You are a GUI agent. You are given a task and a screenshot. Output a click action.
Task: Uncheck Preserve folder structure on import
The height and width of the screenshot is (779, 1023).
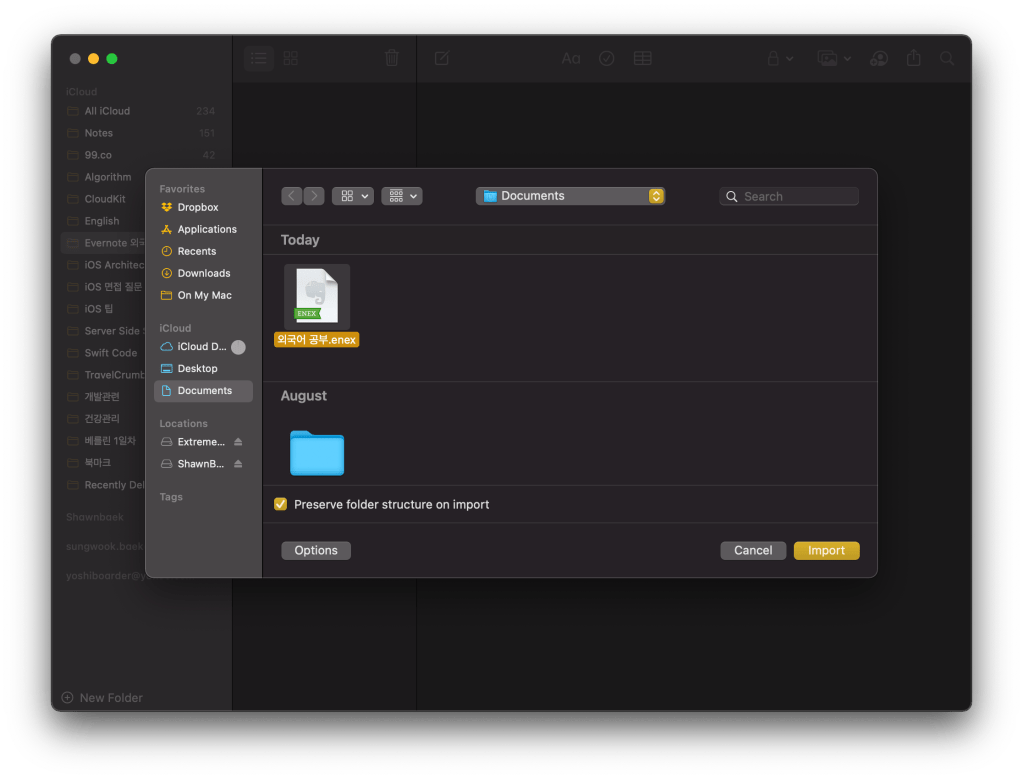(280, 504)
